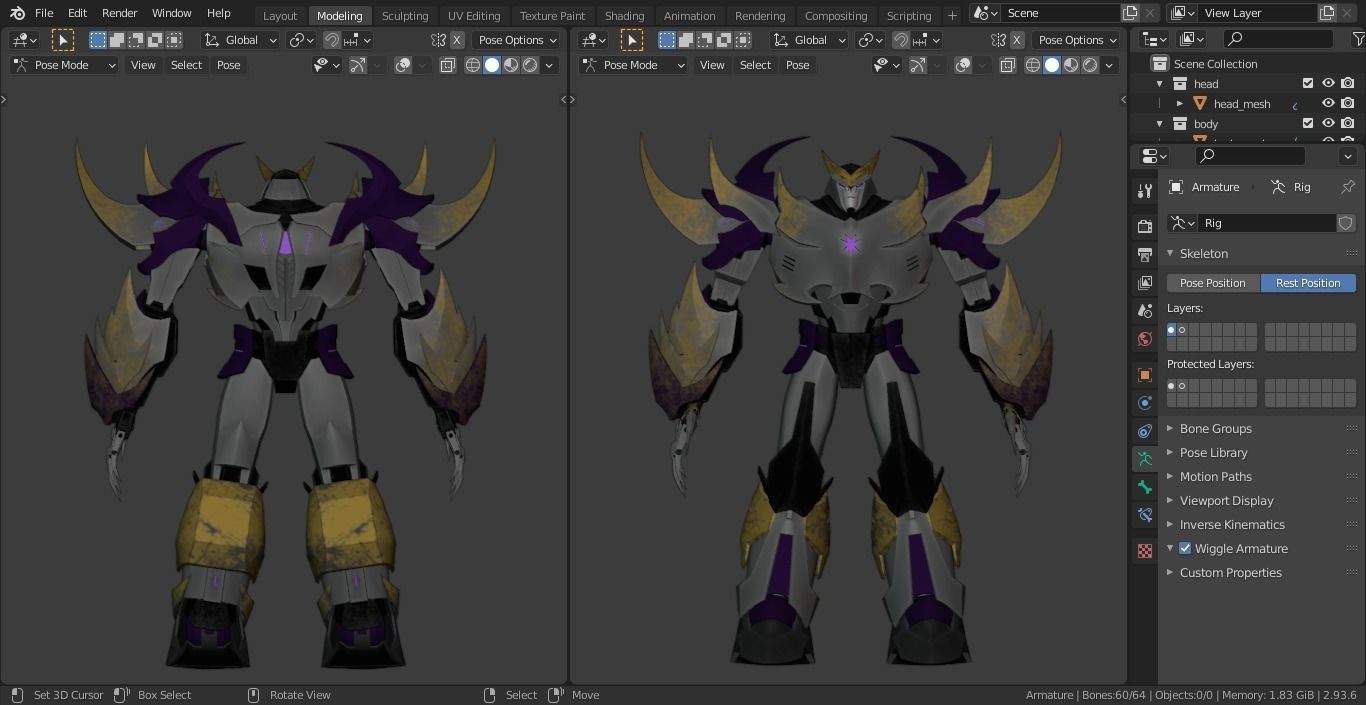This screenshot has width=1366, height=705.
Task: Open the Object properties tab
Action: 1145,375
